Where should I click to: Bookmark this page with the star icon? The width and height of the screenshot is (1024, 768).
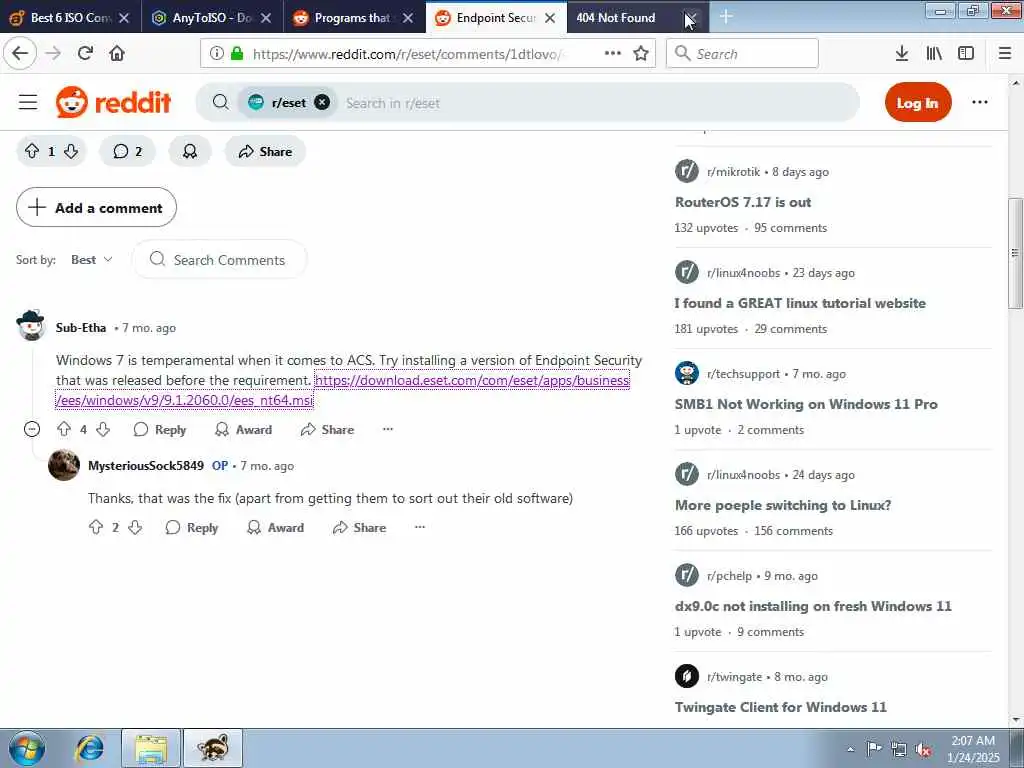pyautogui.click(x=641, y=53)
